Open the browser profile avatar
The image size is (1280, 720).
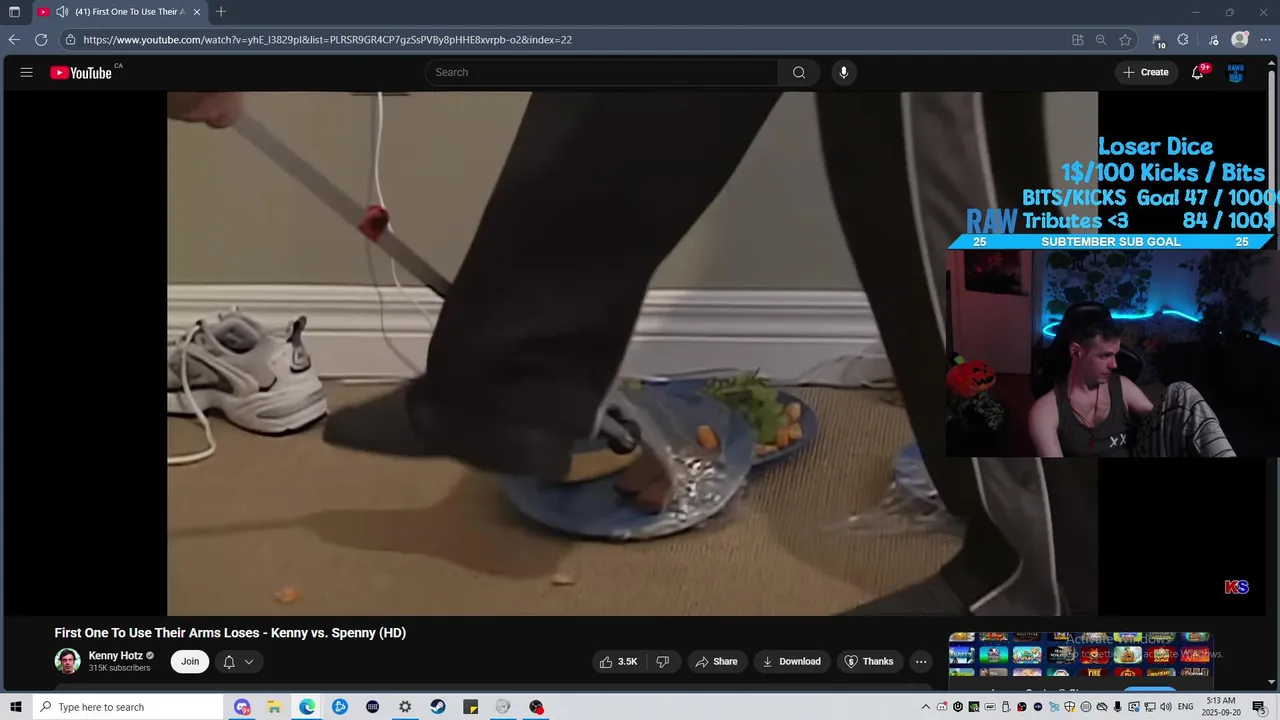click(x=1240, y=40)
